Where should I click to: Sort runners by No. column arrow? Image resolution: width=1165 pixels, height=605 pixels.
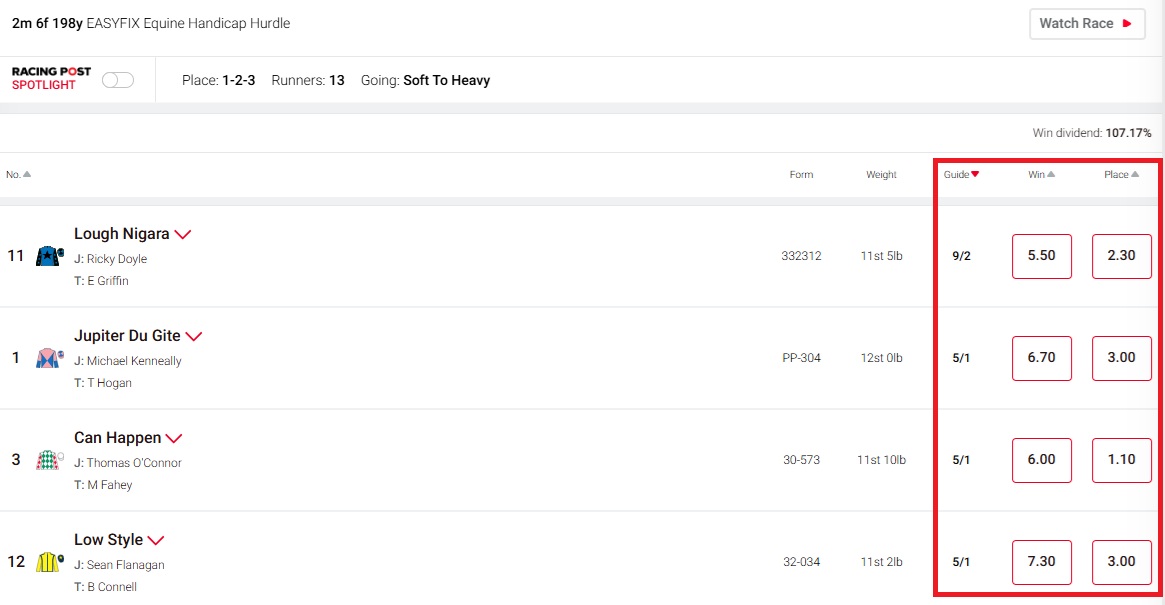(x=27, y=175)
